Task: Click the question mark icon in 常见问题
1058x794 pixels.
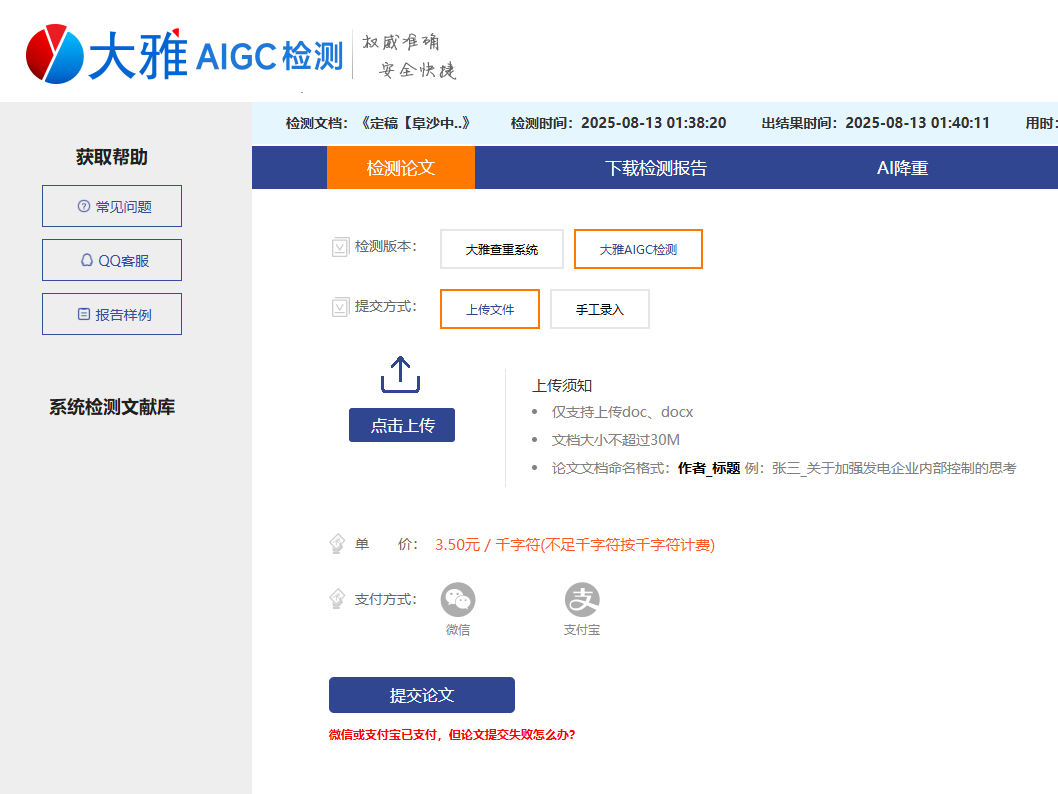Action: tap(84, 206)
